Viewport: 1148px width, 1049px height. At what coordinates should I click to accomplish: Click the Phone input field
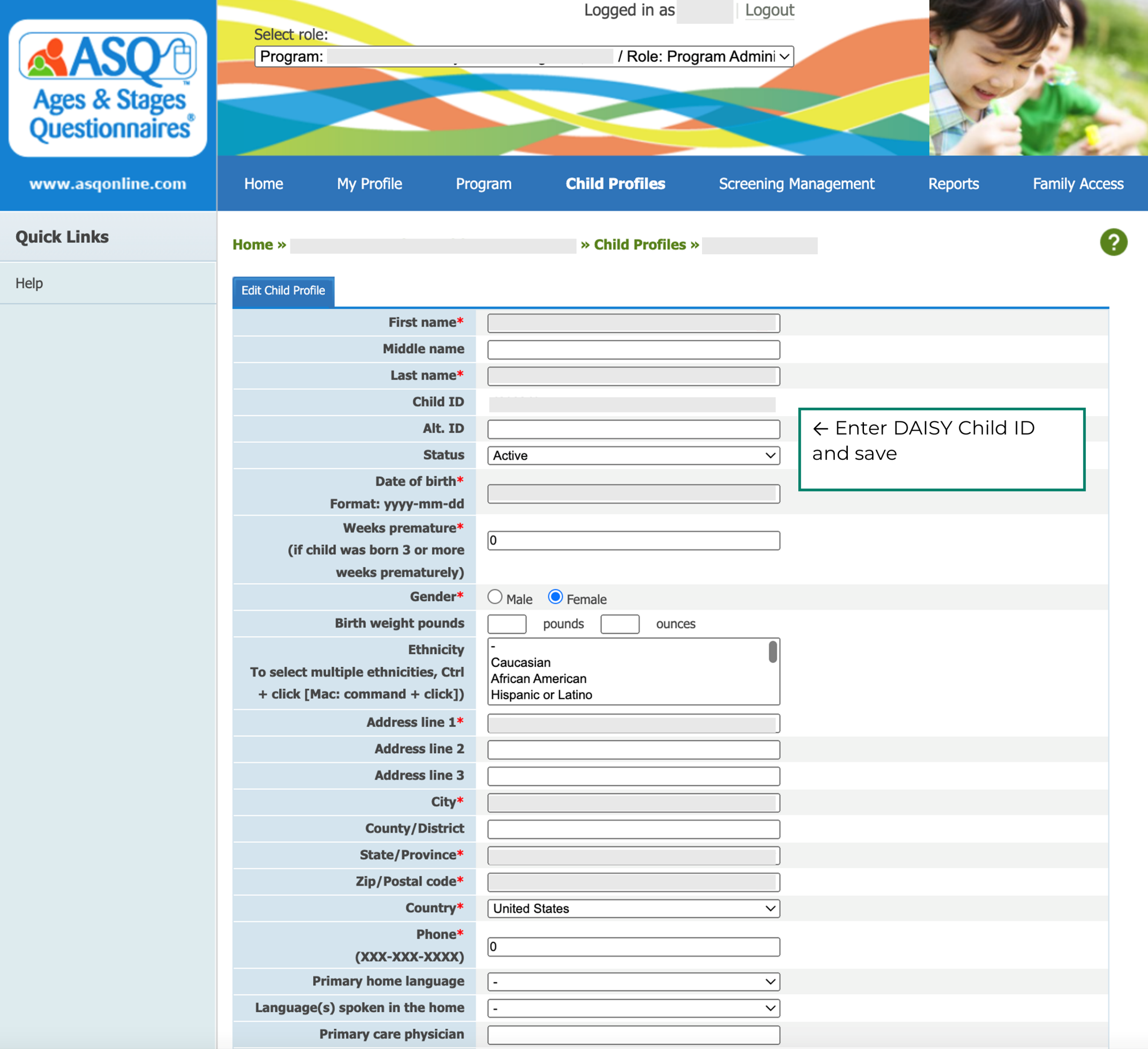(633, 946)
